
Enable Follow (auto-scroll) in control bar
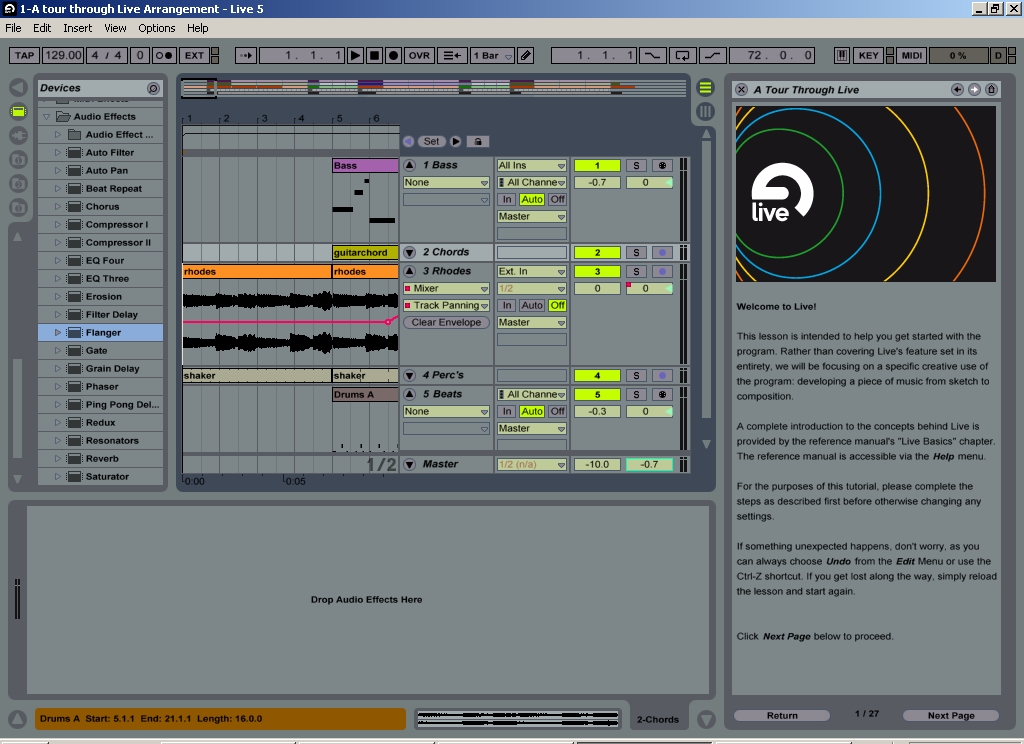click(x=246, y=56)
